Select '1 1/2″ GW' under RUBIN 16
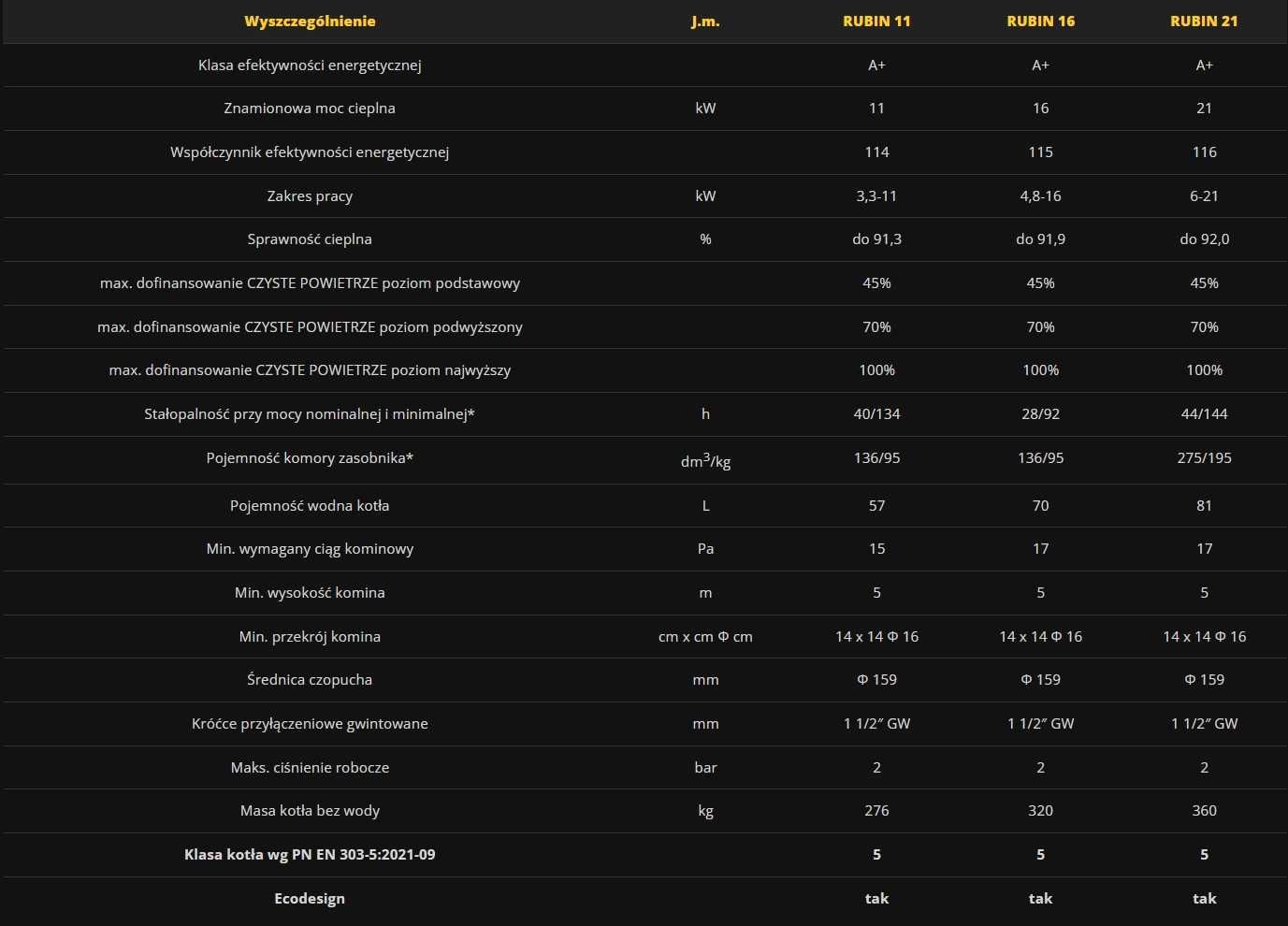The height and width of the screenshot is (926, 1288). point(1040,724)
